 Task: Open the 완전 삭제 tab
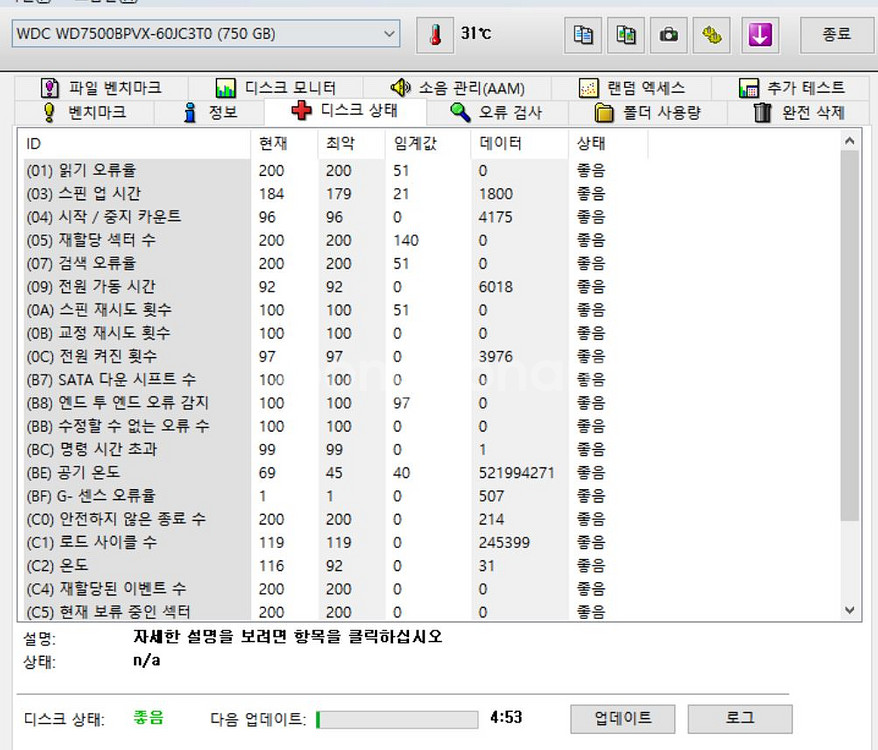point(799,112)
